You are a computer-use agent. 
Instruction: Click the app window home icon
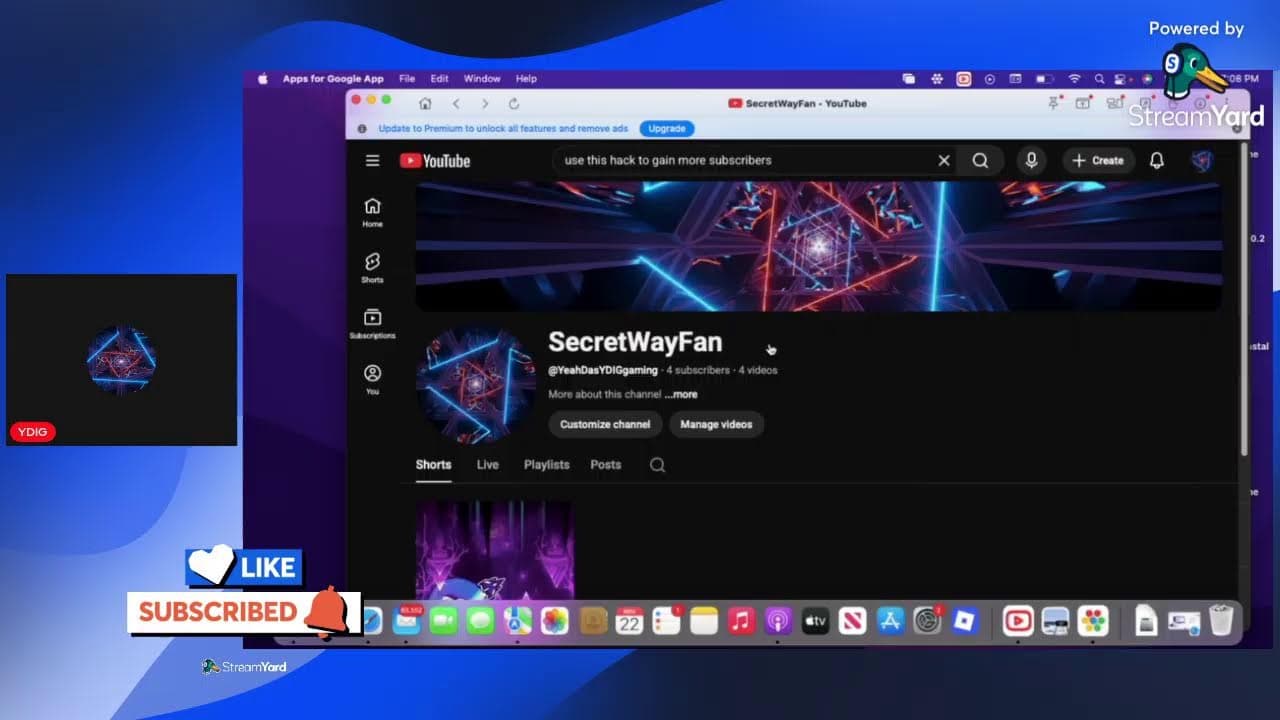425,103
